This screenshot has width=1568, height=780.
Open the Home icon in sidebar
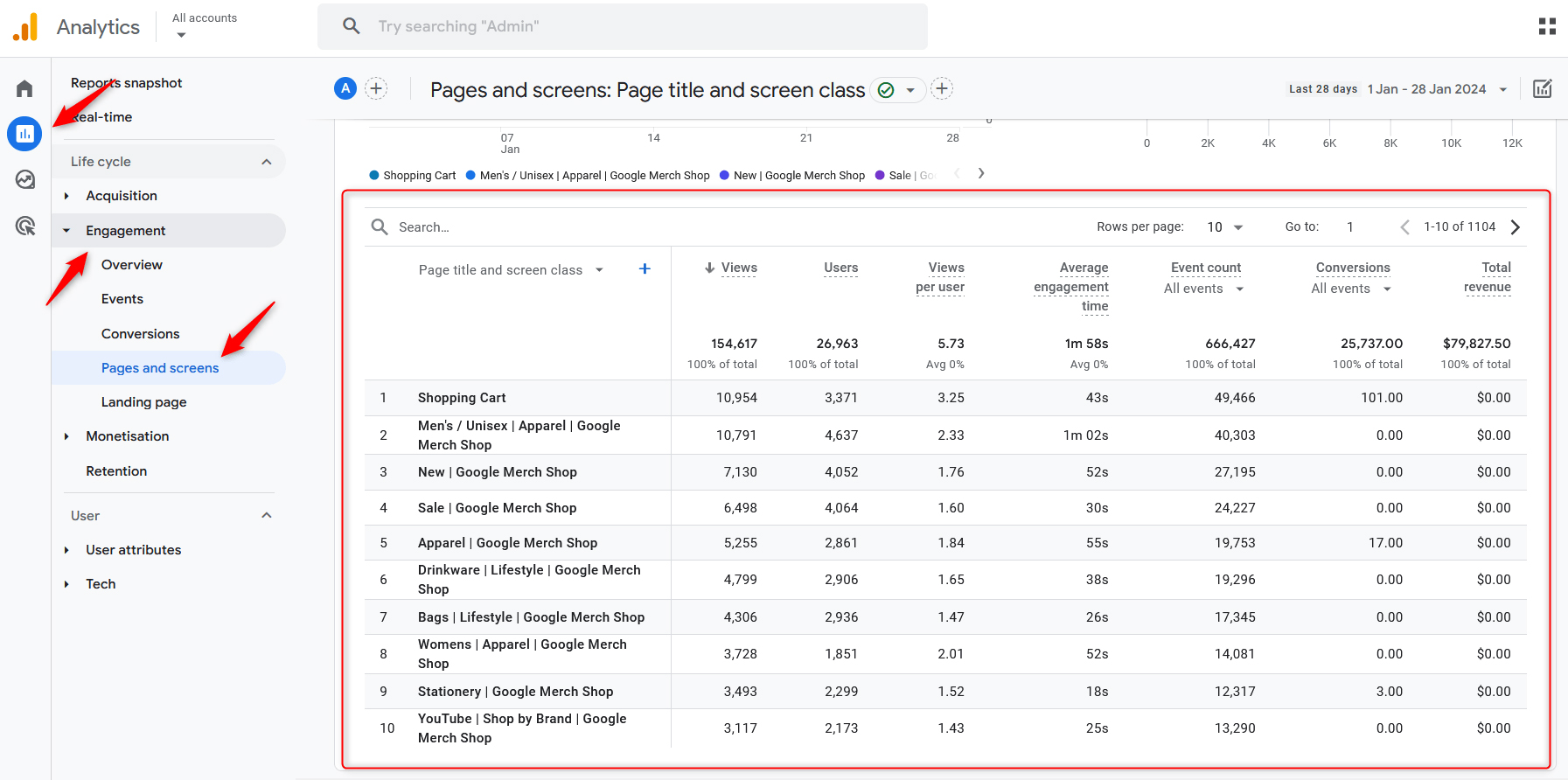[x=24, y=88]
